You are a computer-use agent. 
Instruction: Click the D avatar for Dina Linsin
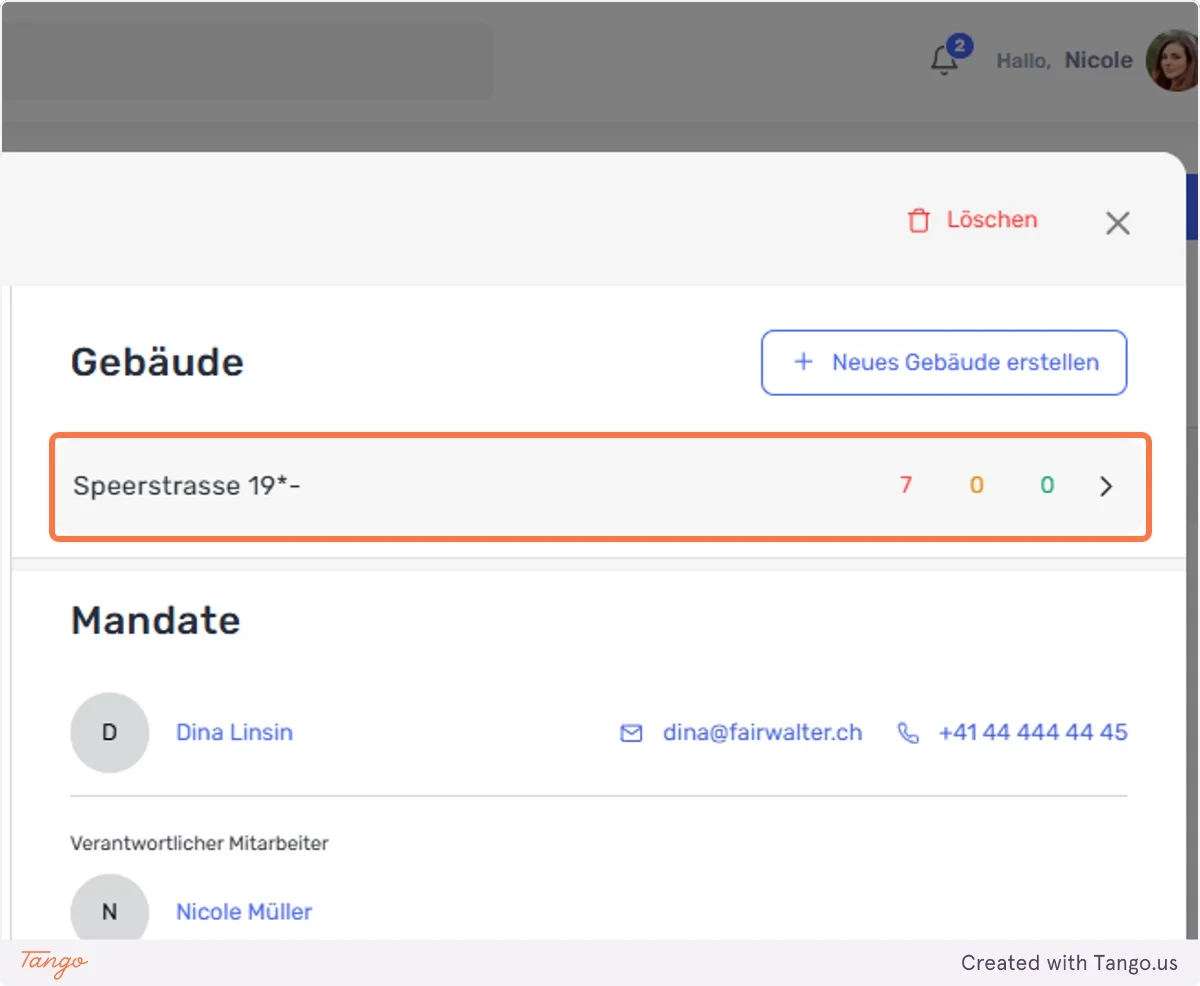(110, 732)
